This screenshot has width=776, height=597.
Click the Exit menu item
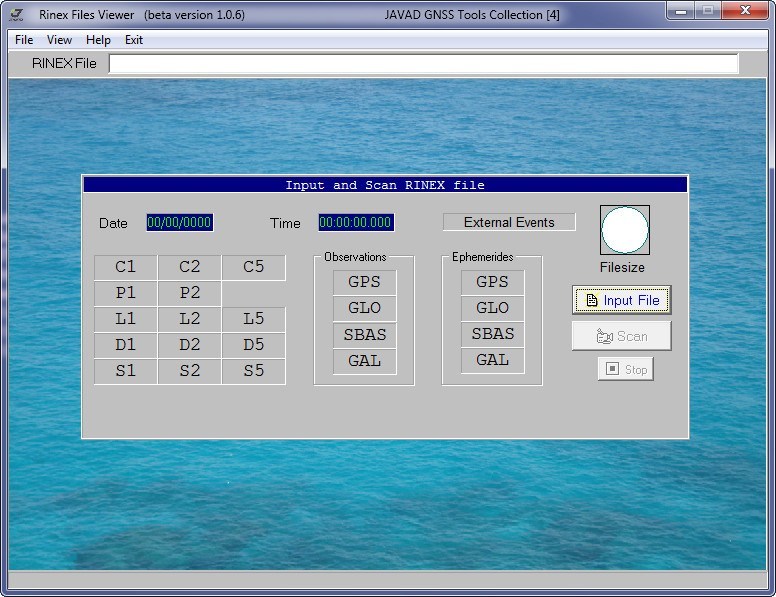tap(134, 40)
